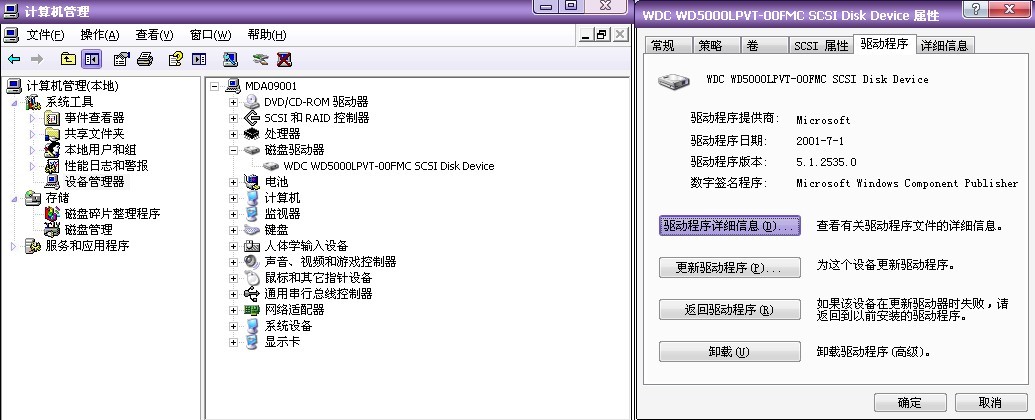Expand the 处理器 node
Image resolution: width=1035 pixels, height=420 pixels.
pos(233,134)
